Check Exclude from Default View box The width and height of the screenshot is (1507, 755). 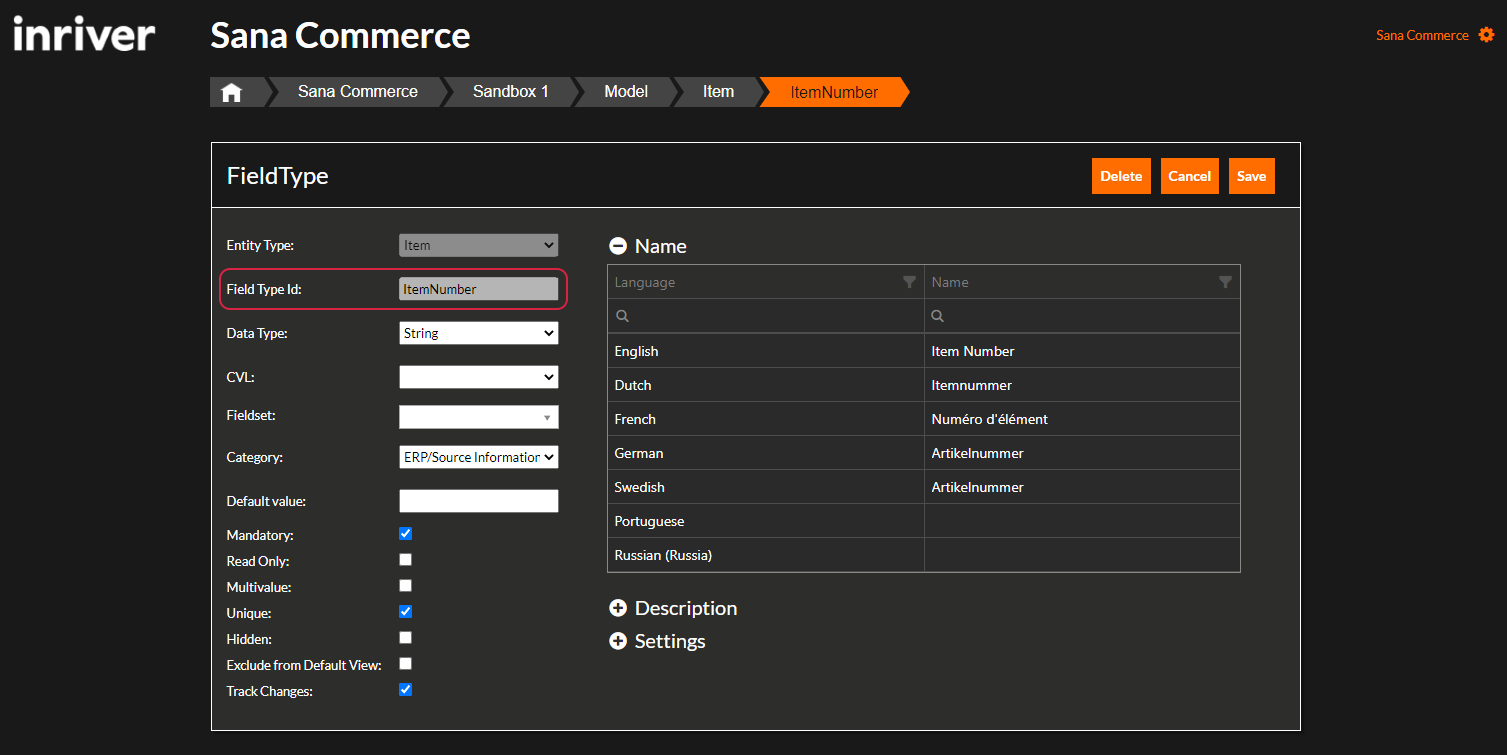coord(405,664)
